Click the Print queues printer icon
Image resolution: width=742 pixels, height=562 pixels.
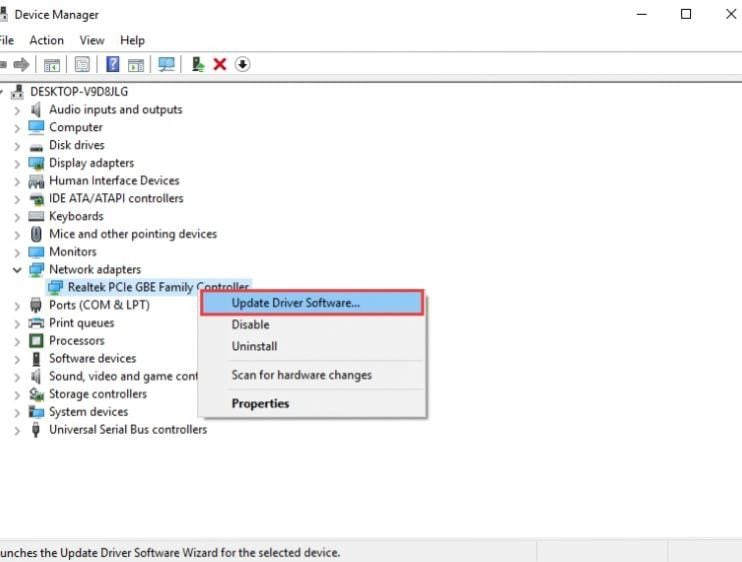[36, 323]
